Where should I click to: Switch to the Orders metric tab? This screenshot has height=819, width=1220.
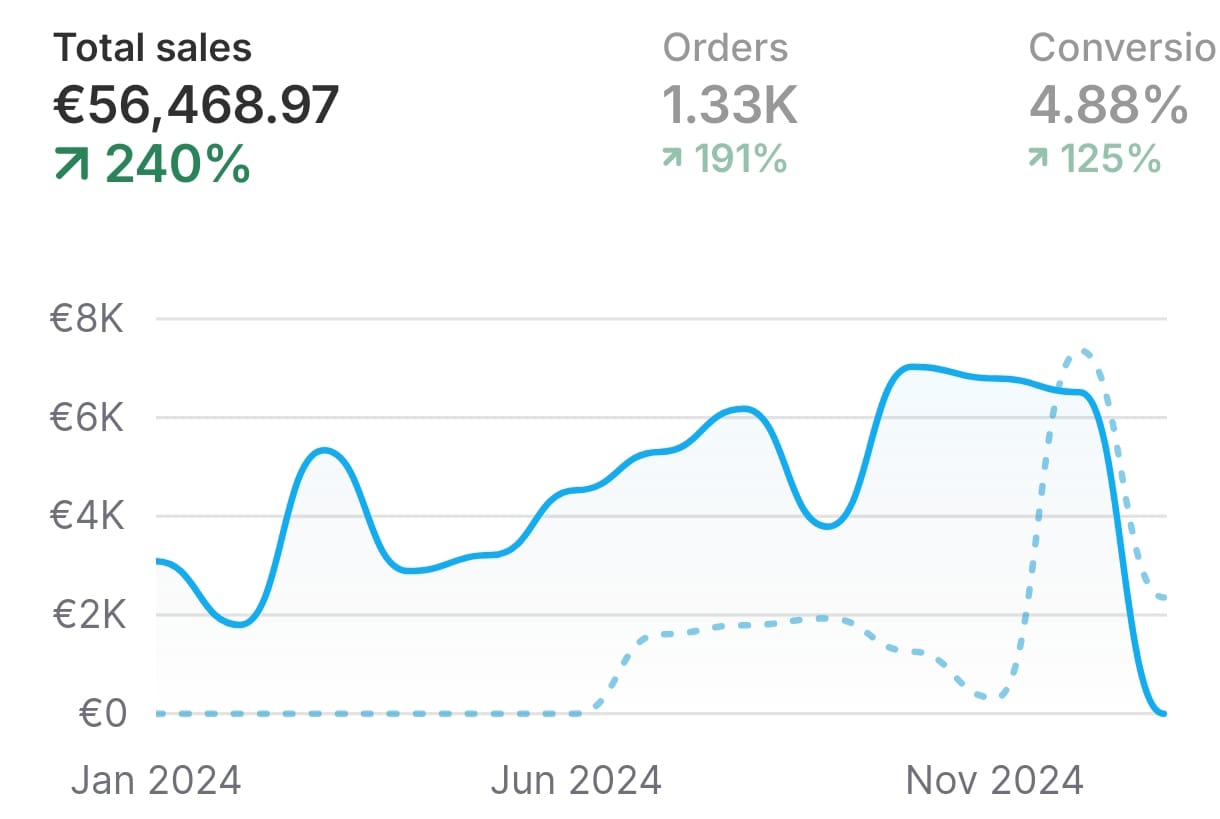(725, 48)
